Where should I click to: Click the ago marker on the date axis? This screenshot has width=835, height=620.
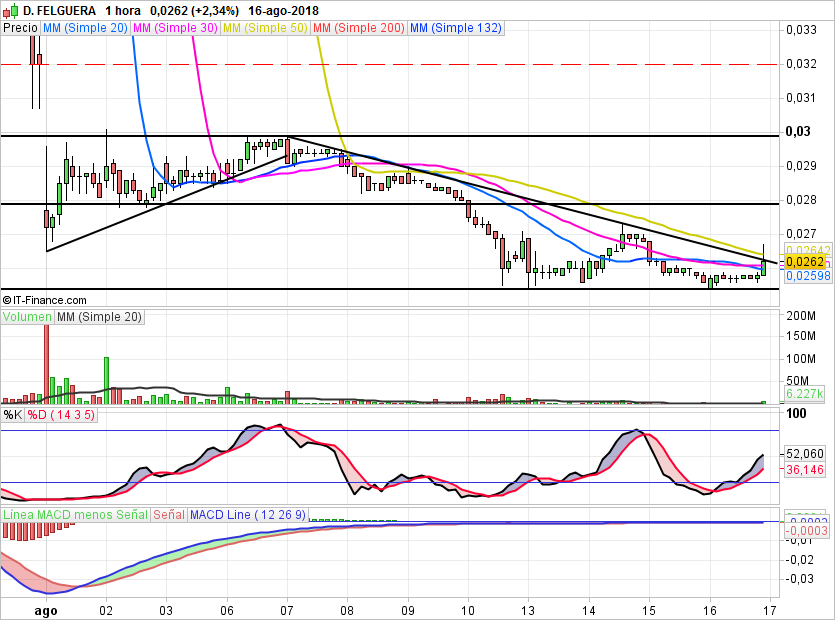coord(45,608)
